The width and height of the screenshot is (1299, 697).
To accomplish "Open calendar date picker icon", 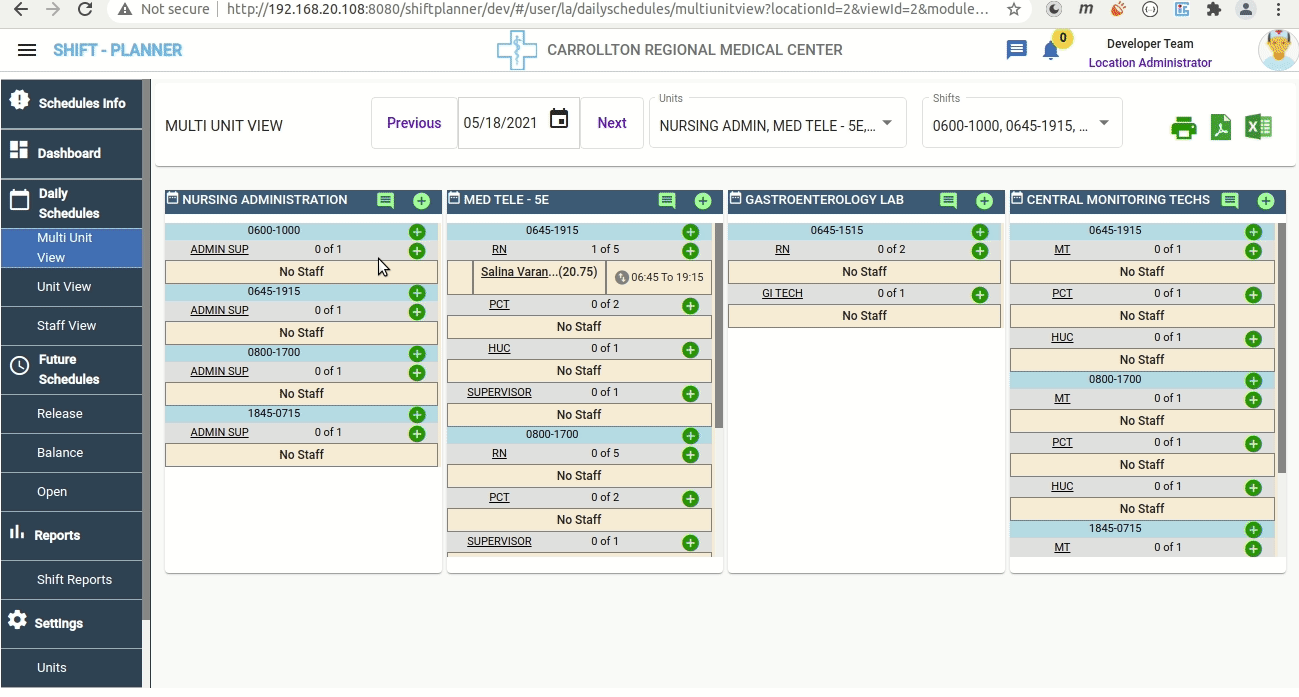I will point(559,120).
